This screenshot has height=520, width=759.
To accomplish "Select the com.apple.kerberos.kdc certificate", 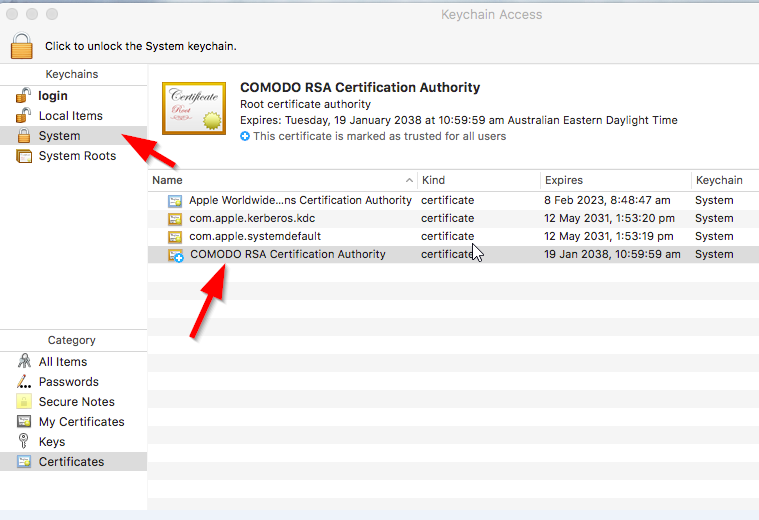I will tap(454, 218).
